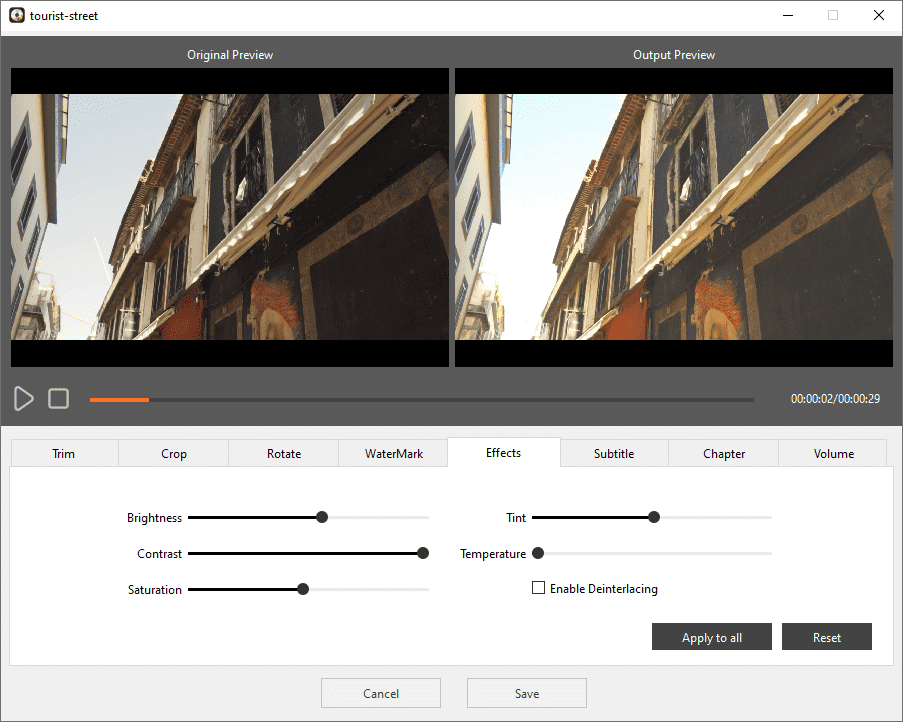Screen dimensions: 903x722
Task: Reset the effects settings
Action: (827, 638)
